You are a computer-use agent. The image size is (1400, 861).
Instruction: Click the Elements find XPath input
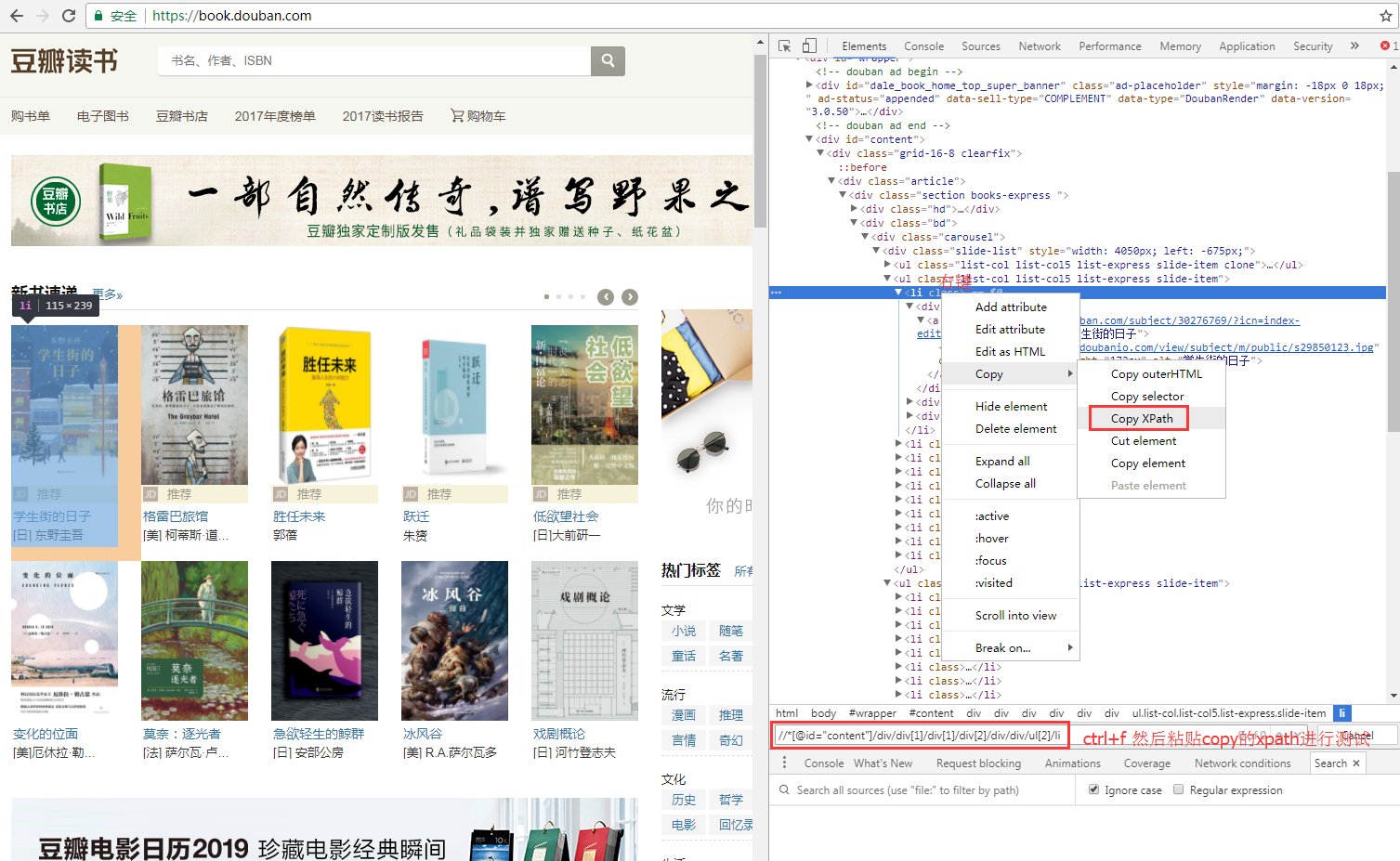(922, 736)
